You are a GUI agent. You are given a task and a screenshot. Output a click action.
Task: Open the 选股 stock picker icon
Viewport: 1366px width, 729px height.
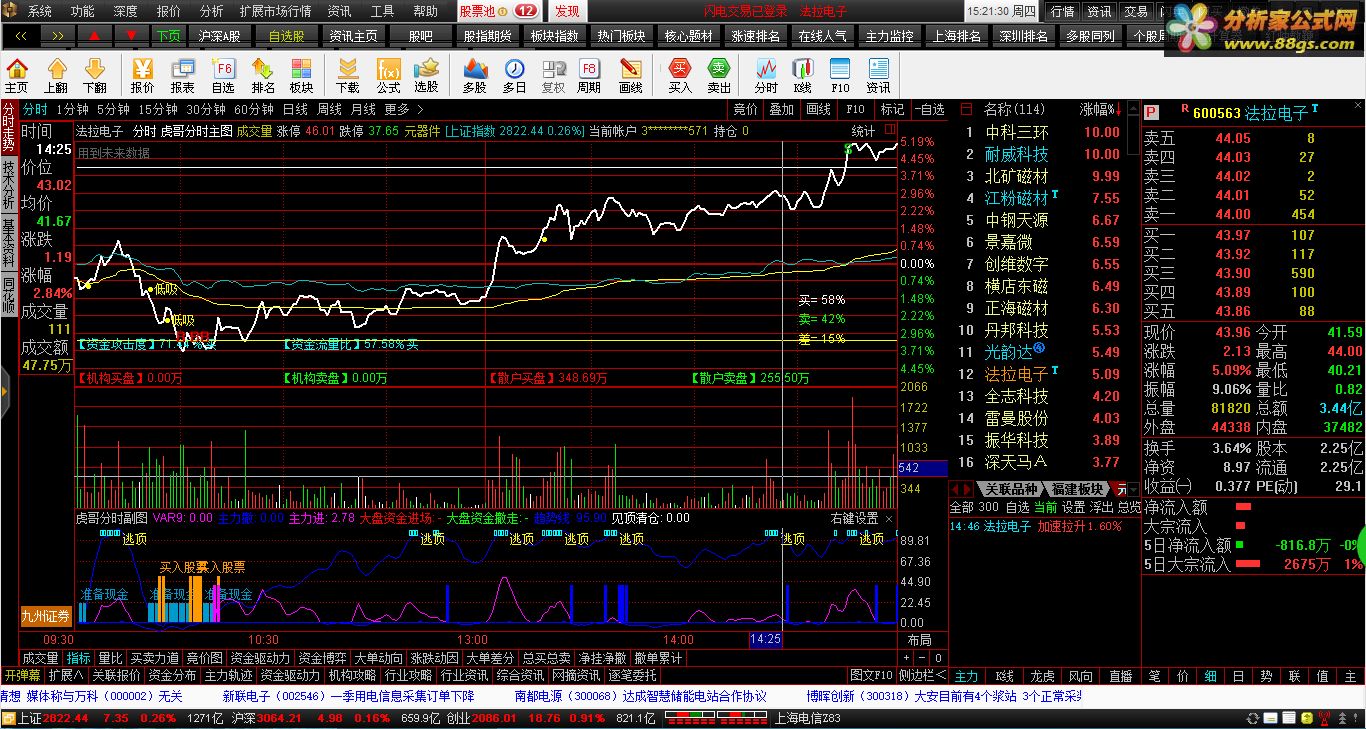pos(426,76)
